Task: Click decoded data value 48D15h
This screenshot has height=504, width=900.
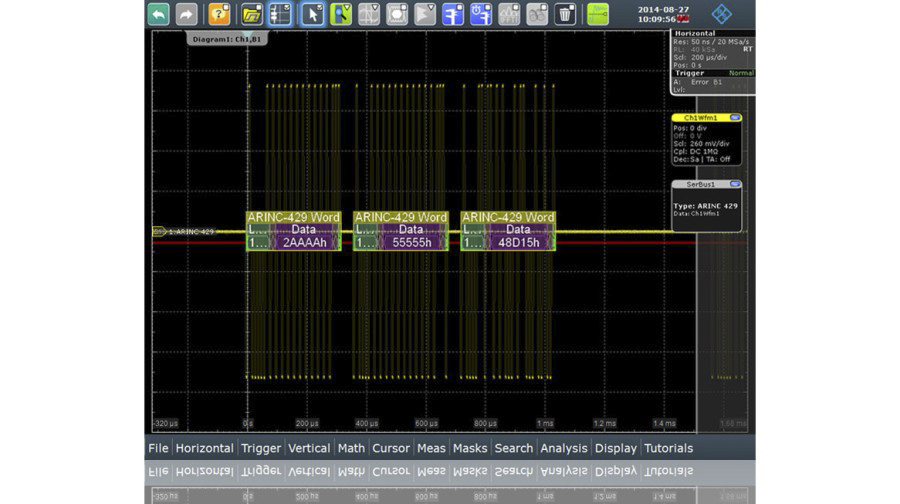Action: click(x=517, y=243)
